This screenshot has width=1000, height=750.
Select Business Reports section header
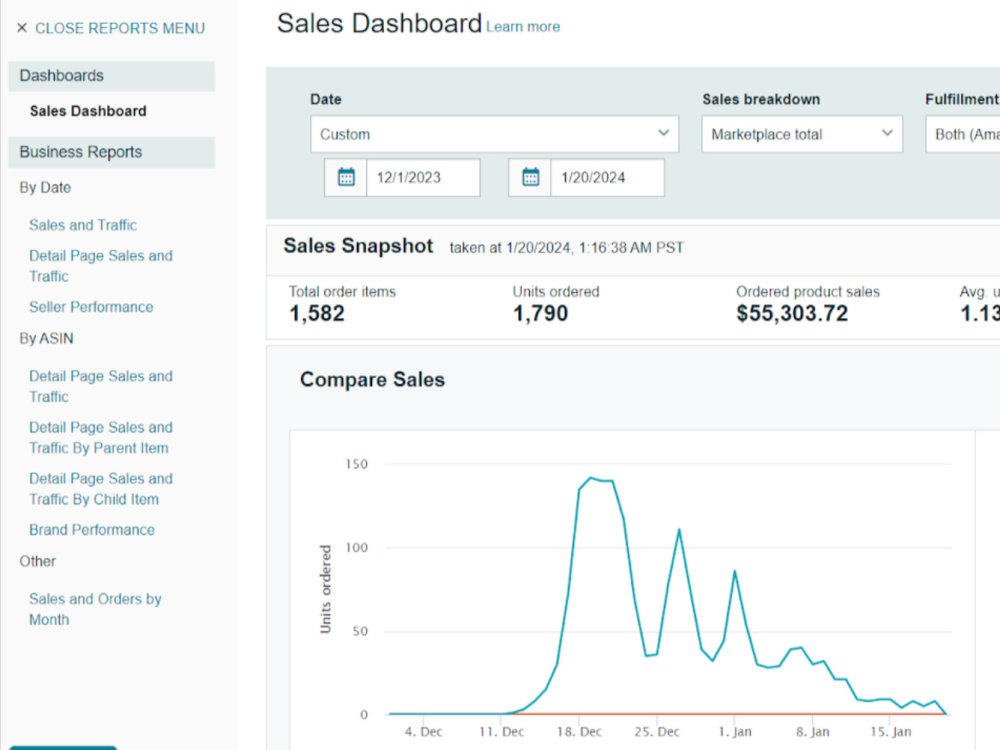pyautogui.click(x=112, y=152)
